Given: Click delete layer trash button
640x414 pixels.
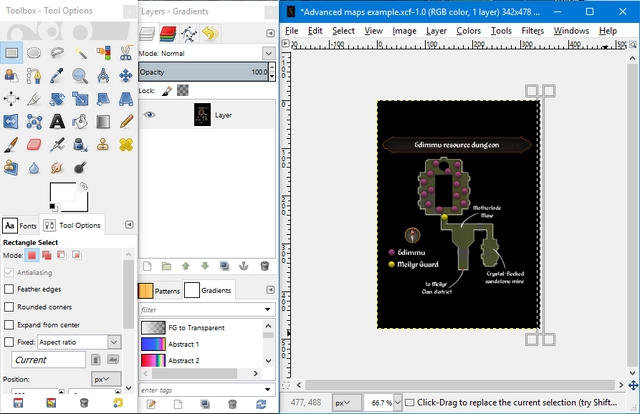Looking at the screenshot, I should tap(264, 266).
